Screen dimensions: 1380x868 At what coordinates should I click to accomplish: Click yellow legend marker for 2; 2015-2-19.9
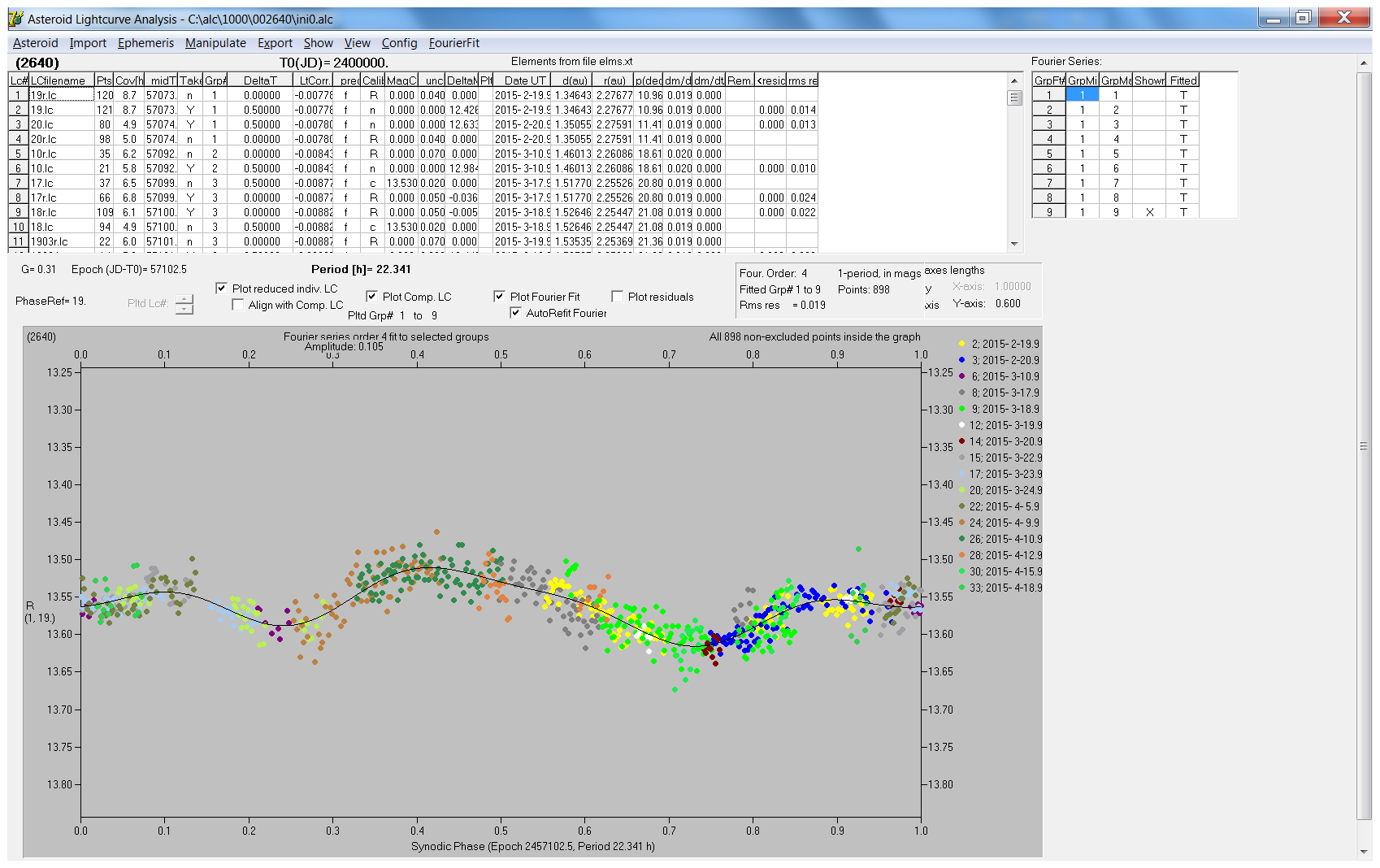coord(961,344)
